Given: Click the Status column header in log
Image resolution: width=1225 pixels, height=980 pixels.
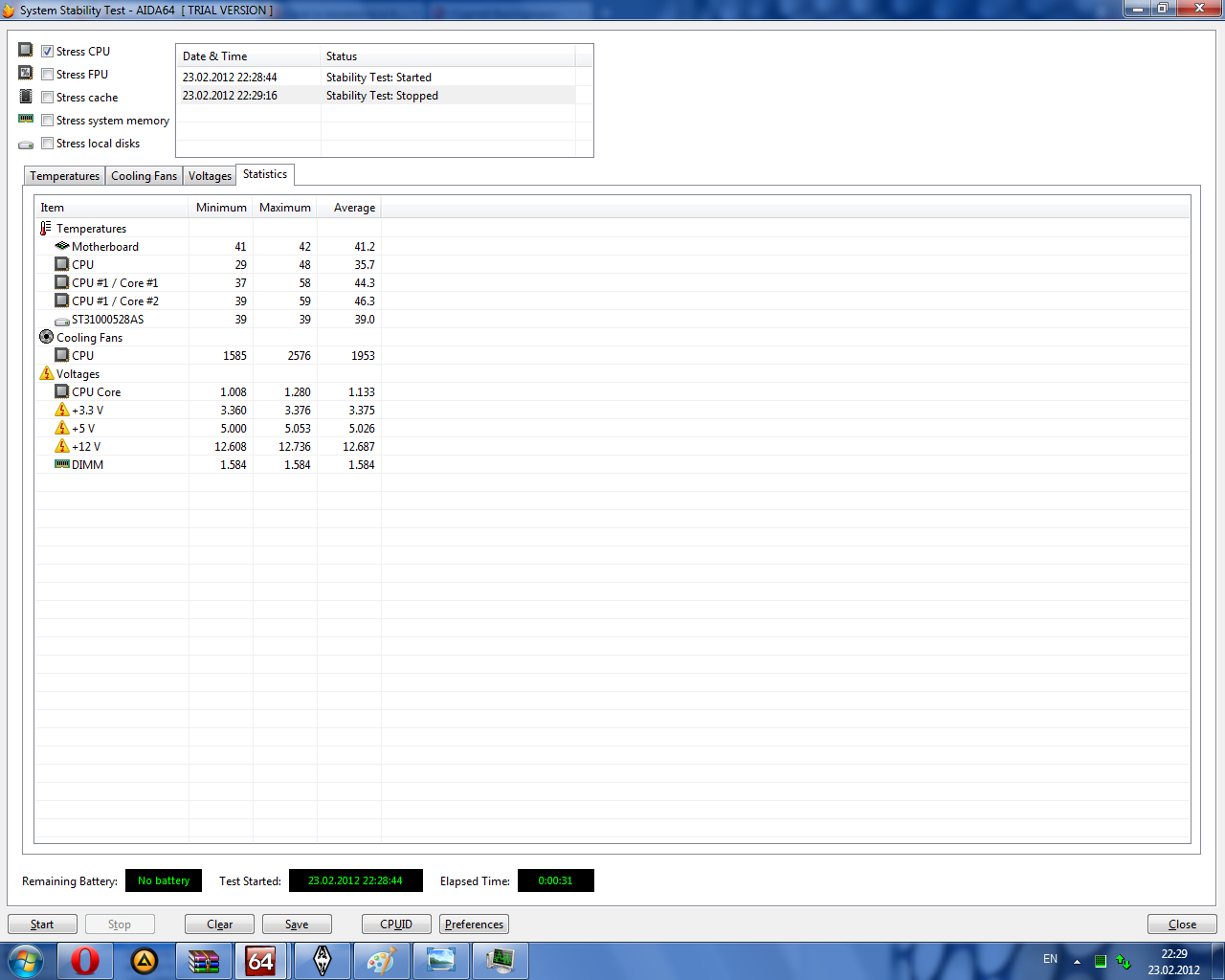Looking at the screenshot, I should [x=448, y=56].
